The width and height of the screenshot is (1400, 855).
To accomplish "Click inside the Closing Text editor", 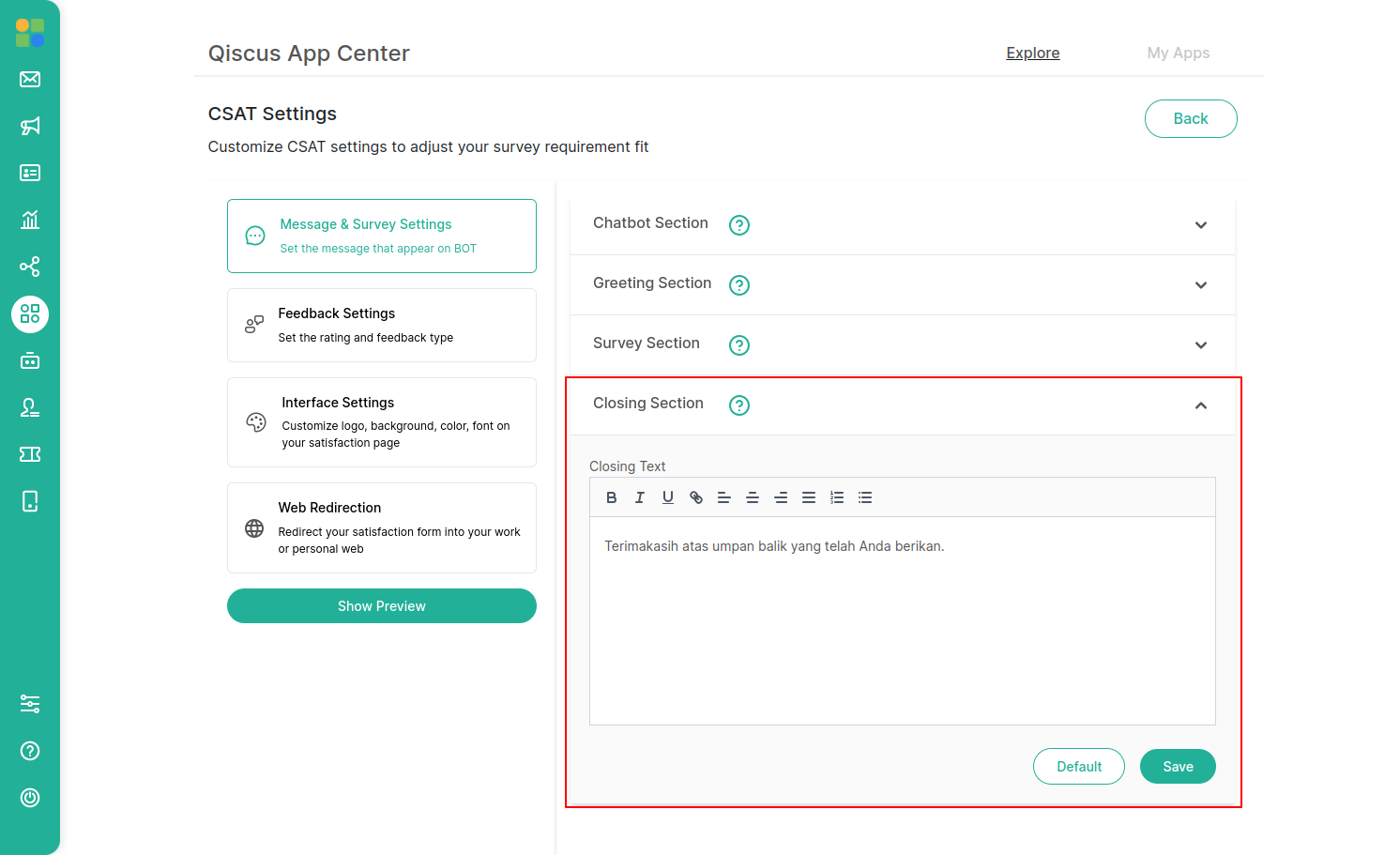I will tap(901, 619).
